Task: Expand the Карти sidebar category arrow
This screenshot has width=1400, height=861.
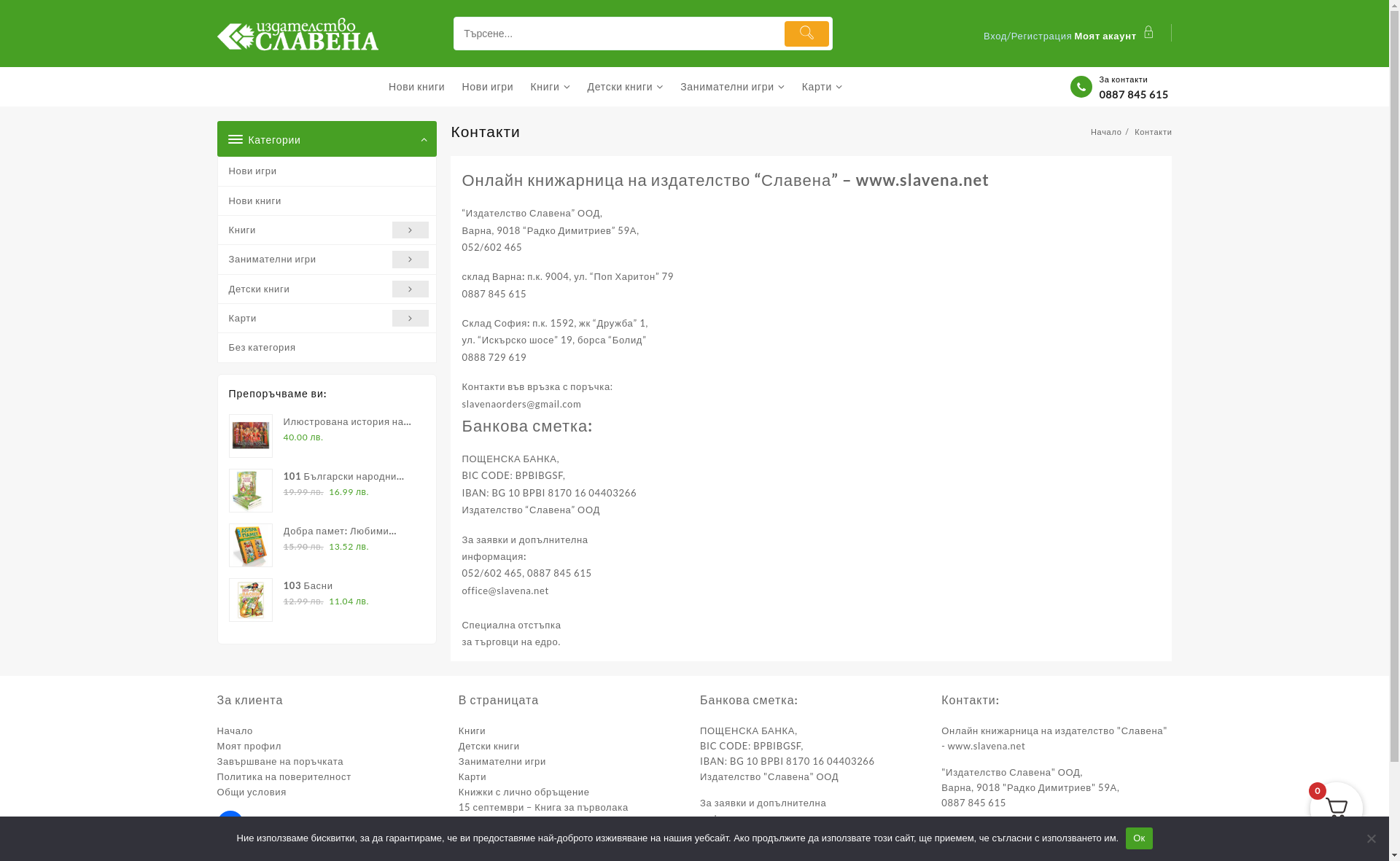Action: [410, 319]
